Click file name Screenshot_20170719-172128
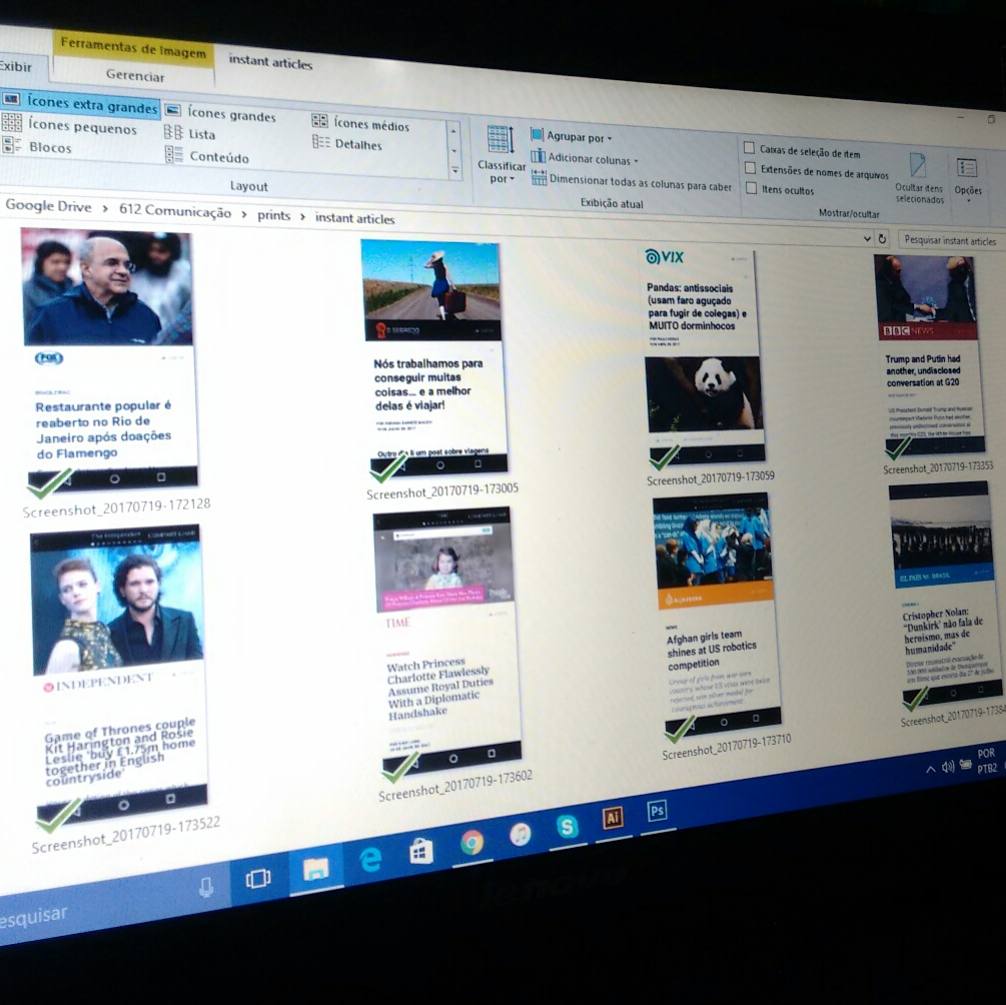The image size is (1006, 1005). 117,507
